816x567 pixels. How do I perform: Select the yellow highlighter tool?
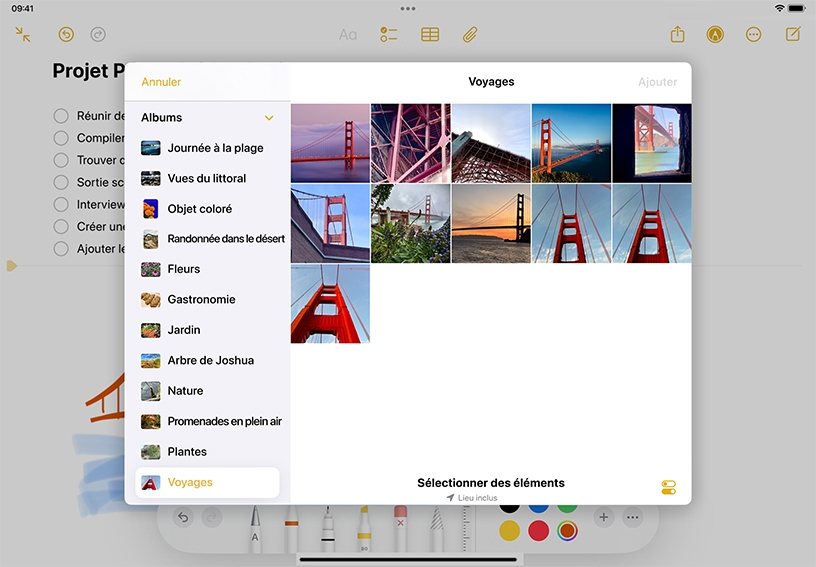364,528
